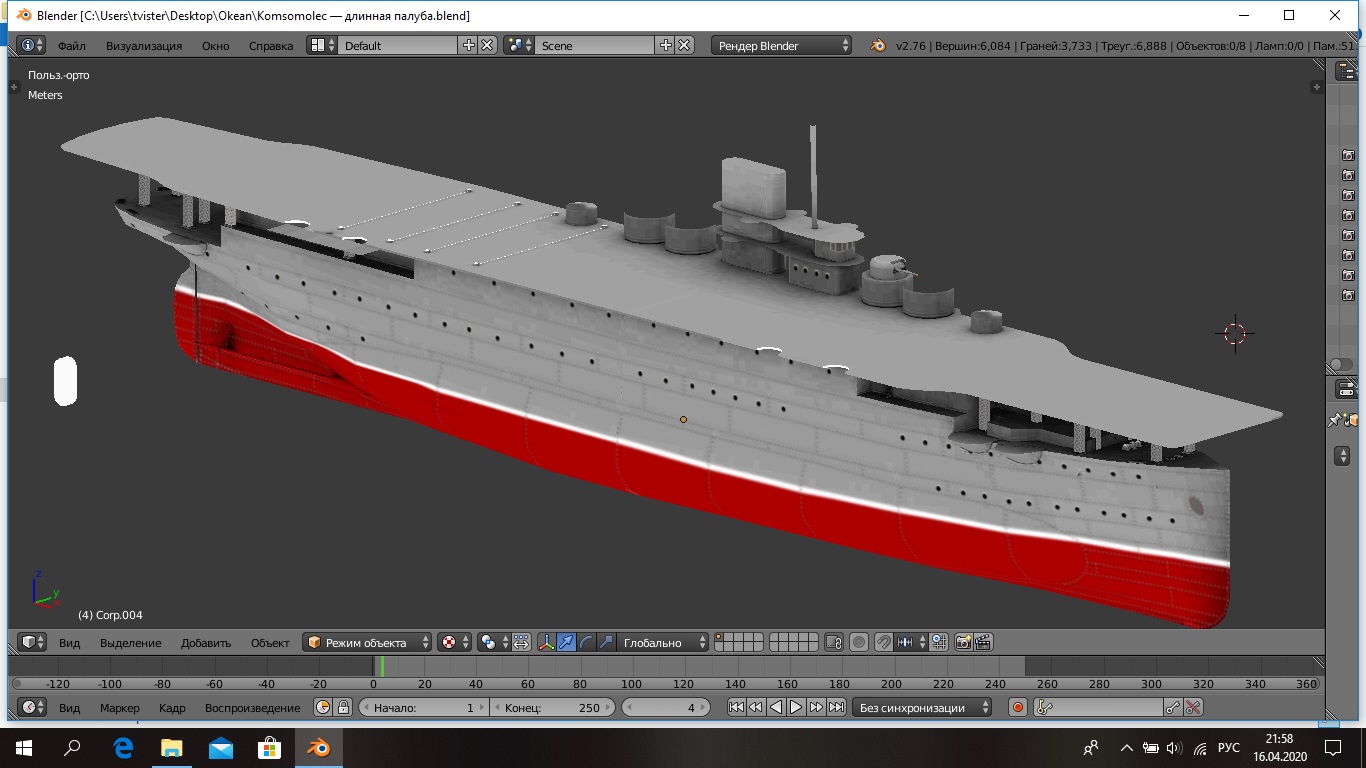Click the insert keyframe key icon
1366x768 pixels.
pos(1173,707)
